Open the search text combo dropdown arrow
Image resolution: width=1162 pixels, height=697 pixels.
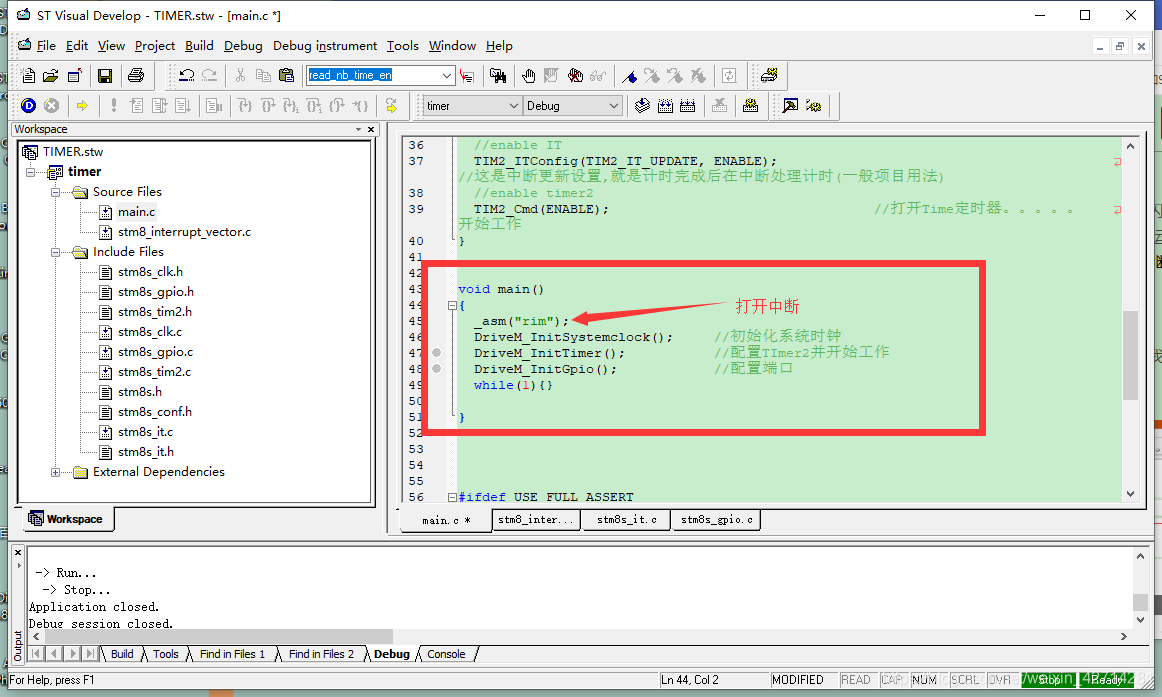click(x=446, y=76)
